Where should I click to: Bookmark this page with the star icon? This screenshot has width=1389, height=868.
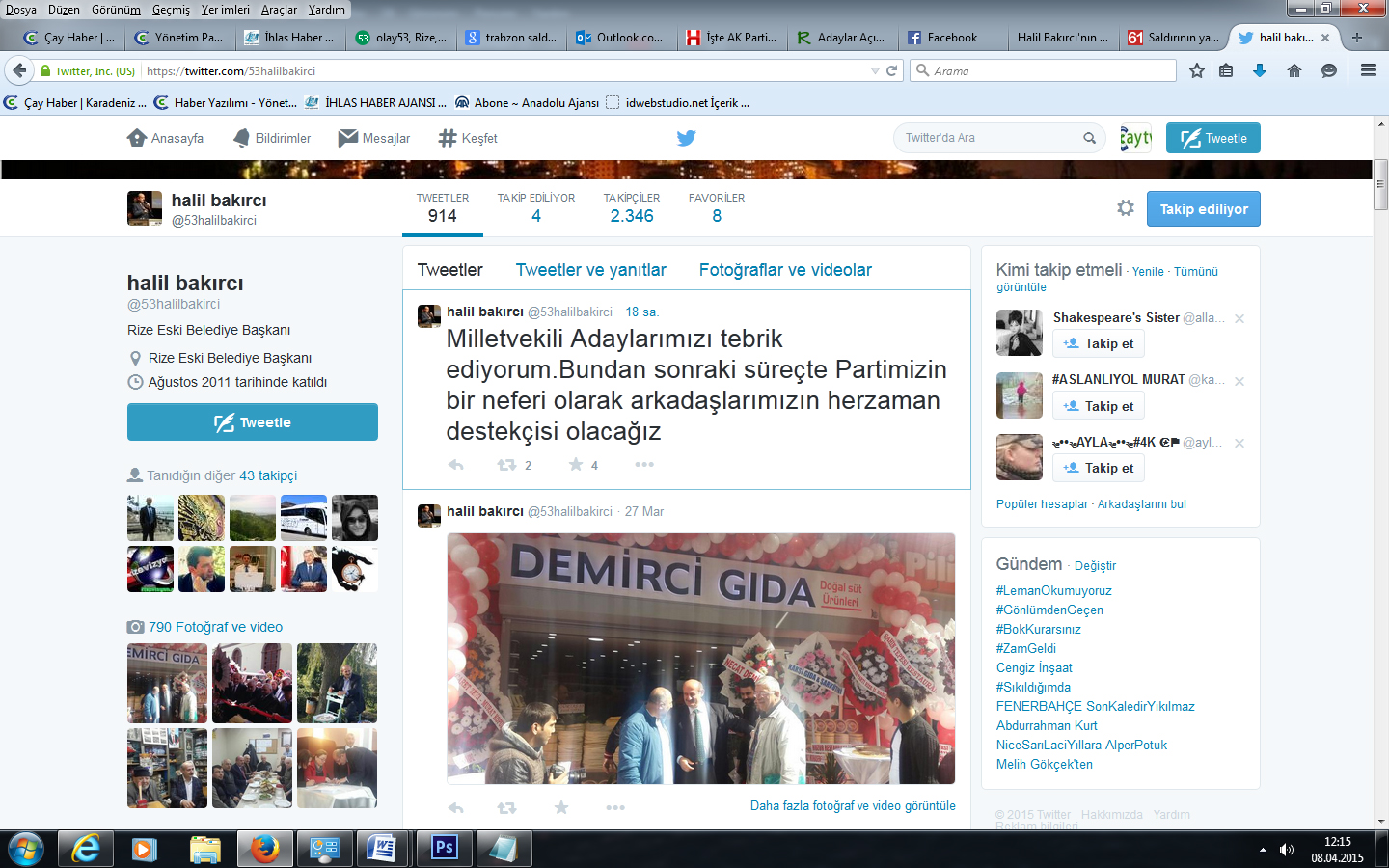pyautogui.click(x=1197, y=70)
